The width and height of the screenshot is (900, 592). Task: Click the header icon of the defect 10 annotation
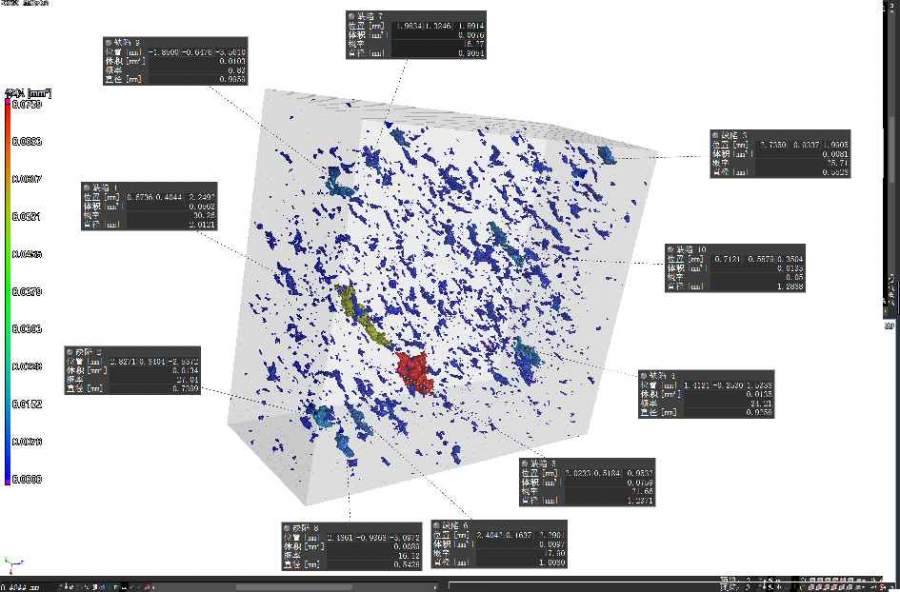(671, 249)
